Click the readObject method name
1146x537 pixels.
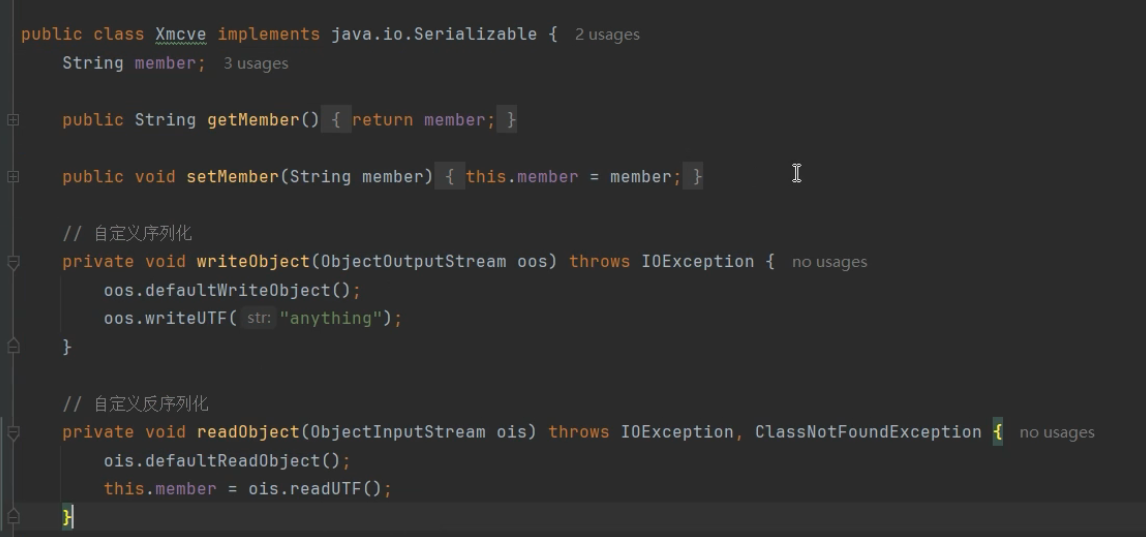click(x=248, y=432)
